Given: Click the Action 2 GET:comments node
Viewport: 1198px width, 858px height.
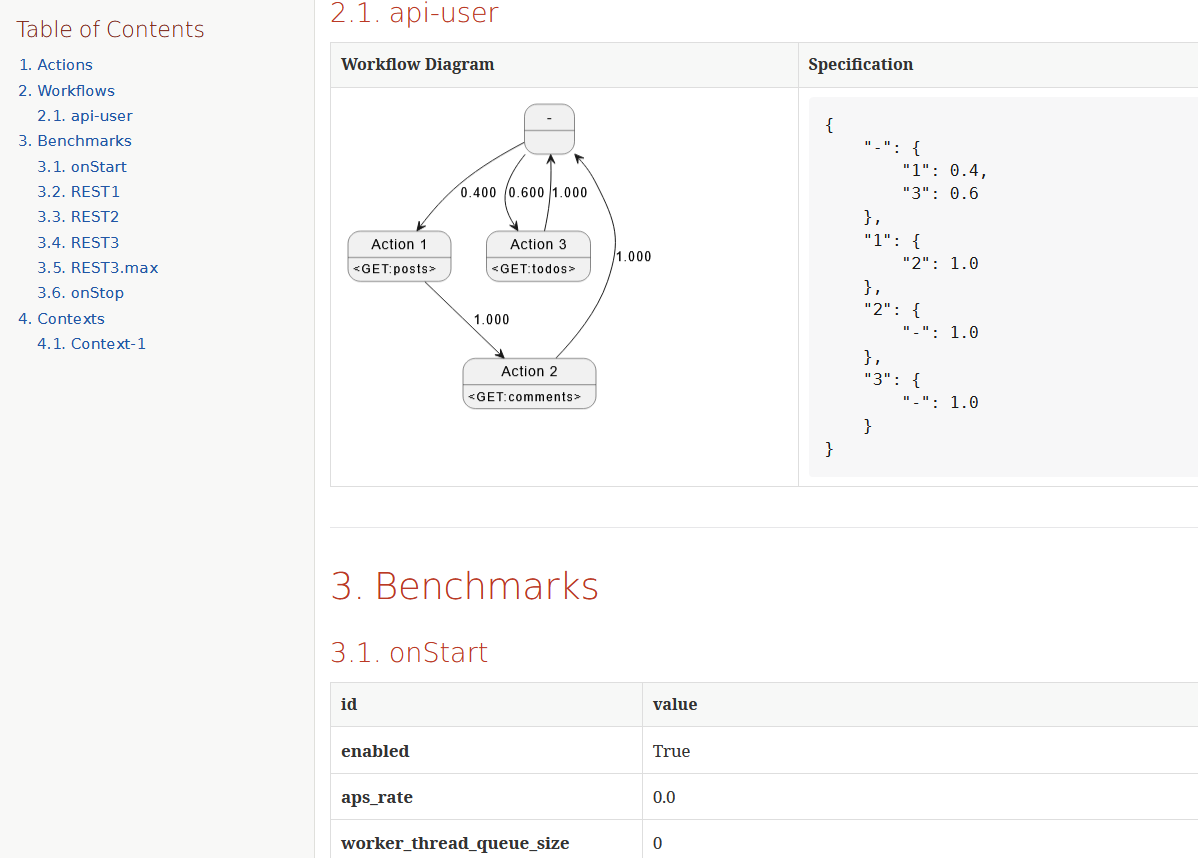Looking at the screenshot, I should pos(529,382).
